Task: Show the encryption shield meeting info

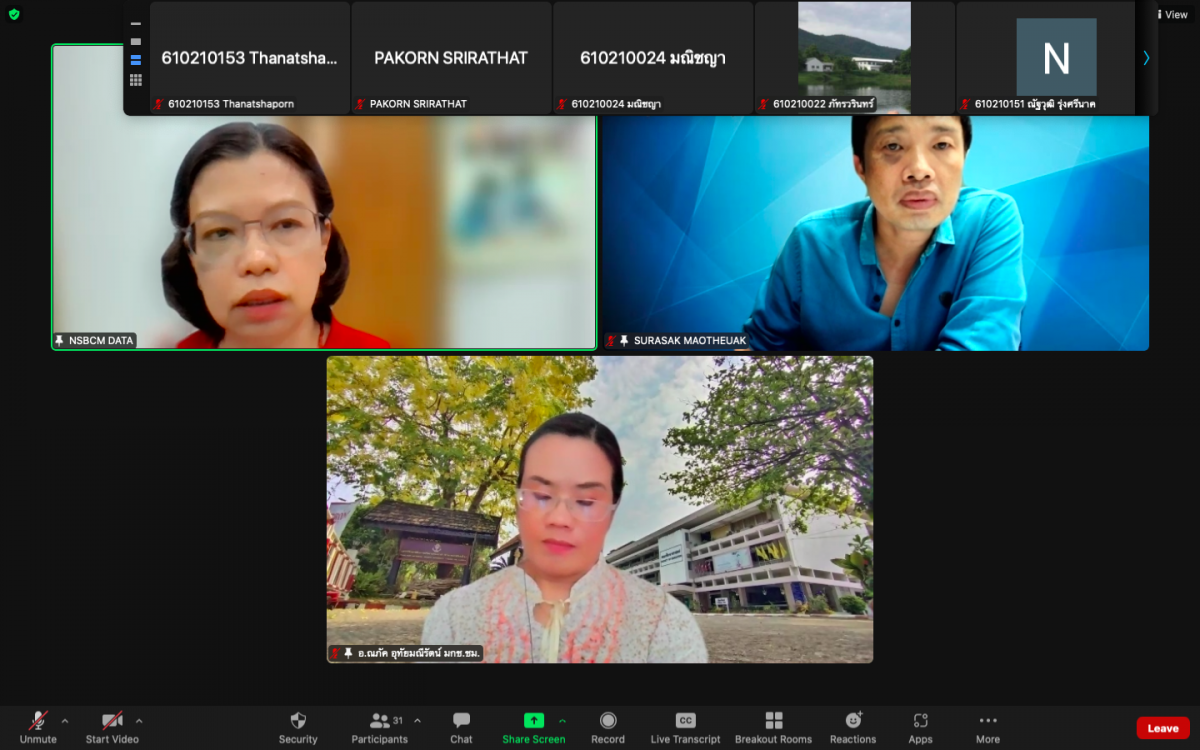Action: (14, 14)
